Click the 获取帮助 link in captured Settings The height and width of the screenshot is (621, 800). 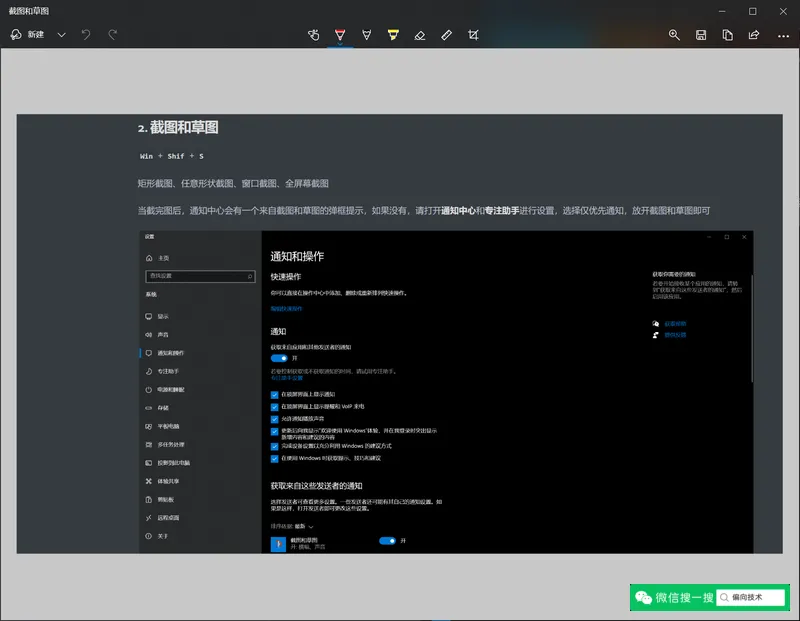(675, 324)
